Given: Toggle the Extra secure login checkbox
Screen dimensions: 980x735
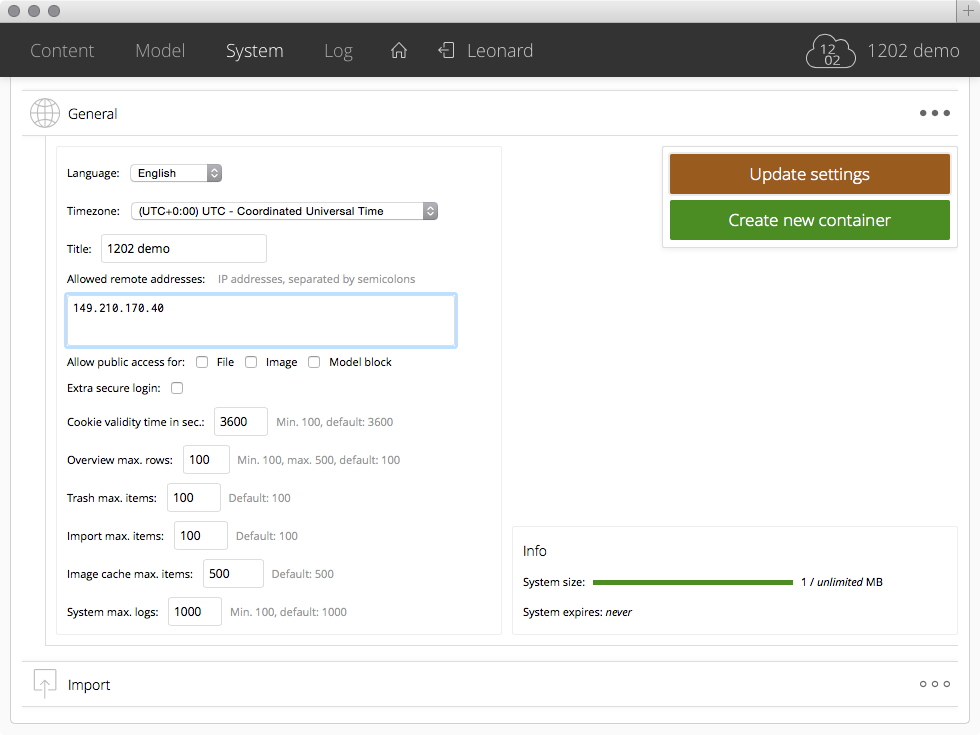Looking at the screenshot, I should (x=177, y=388).
